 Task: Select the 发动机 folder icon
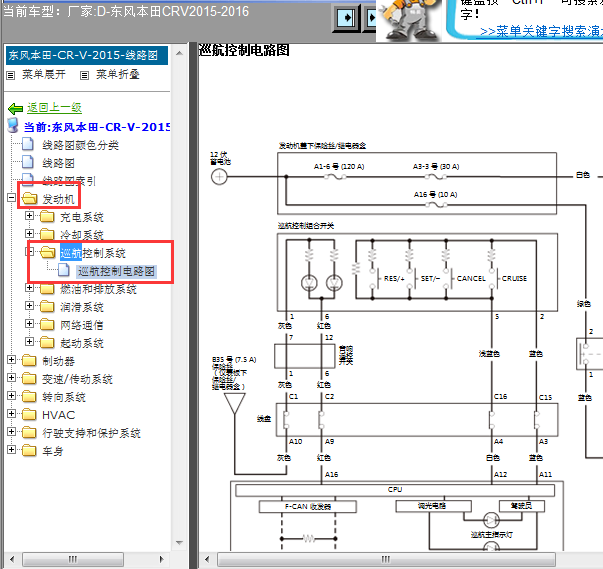coord(29,198)
